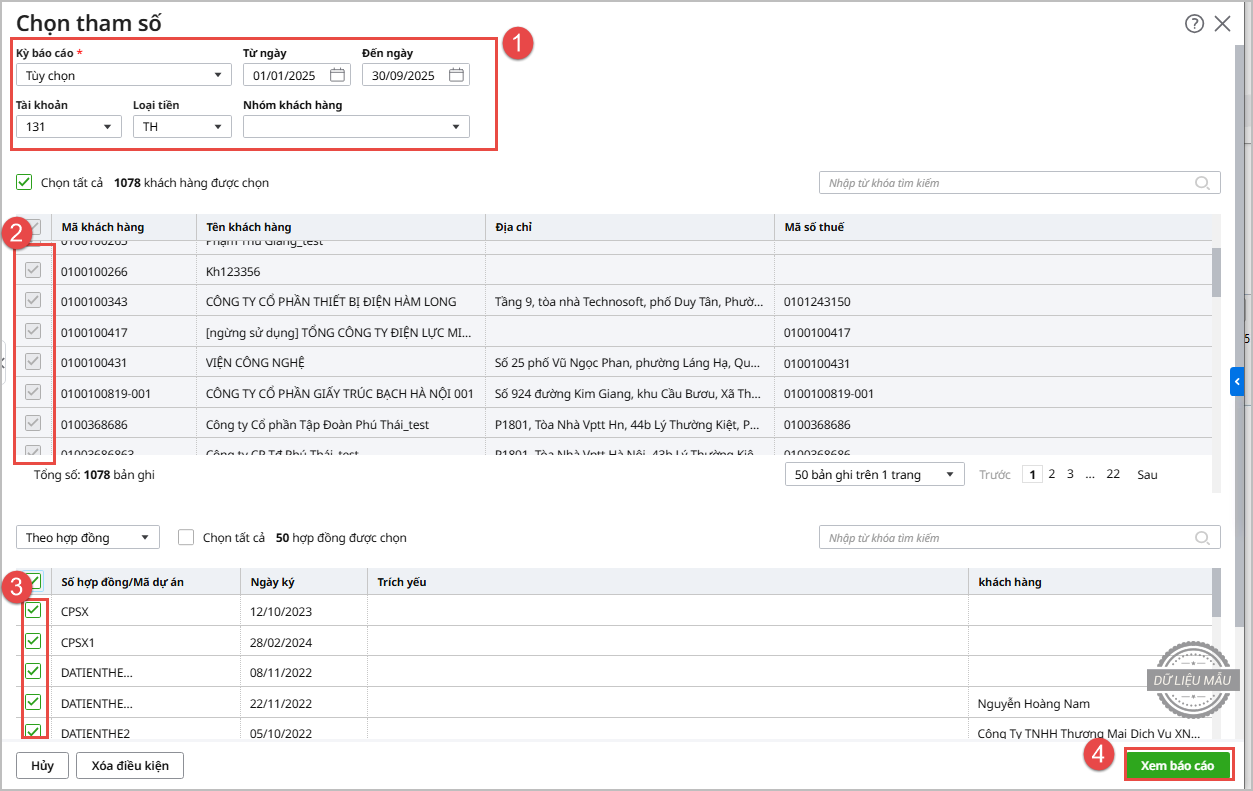The width and height of the screenshot is (1253, 791).
Task: Toggle checkbox for customer 0100100266
Action: pos(33,271)
